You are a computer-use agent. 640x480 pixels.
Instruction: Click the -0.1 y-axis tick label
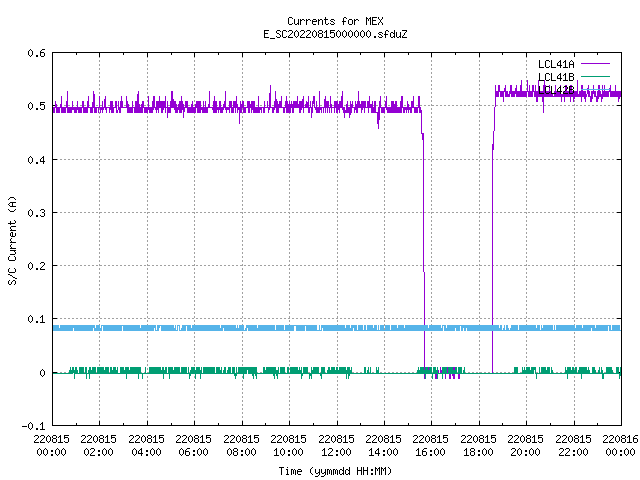[33, 426]
